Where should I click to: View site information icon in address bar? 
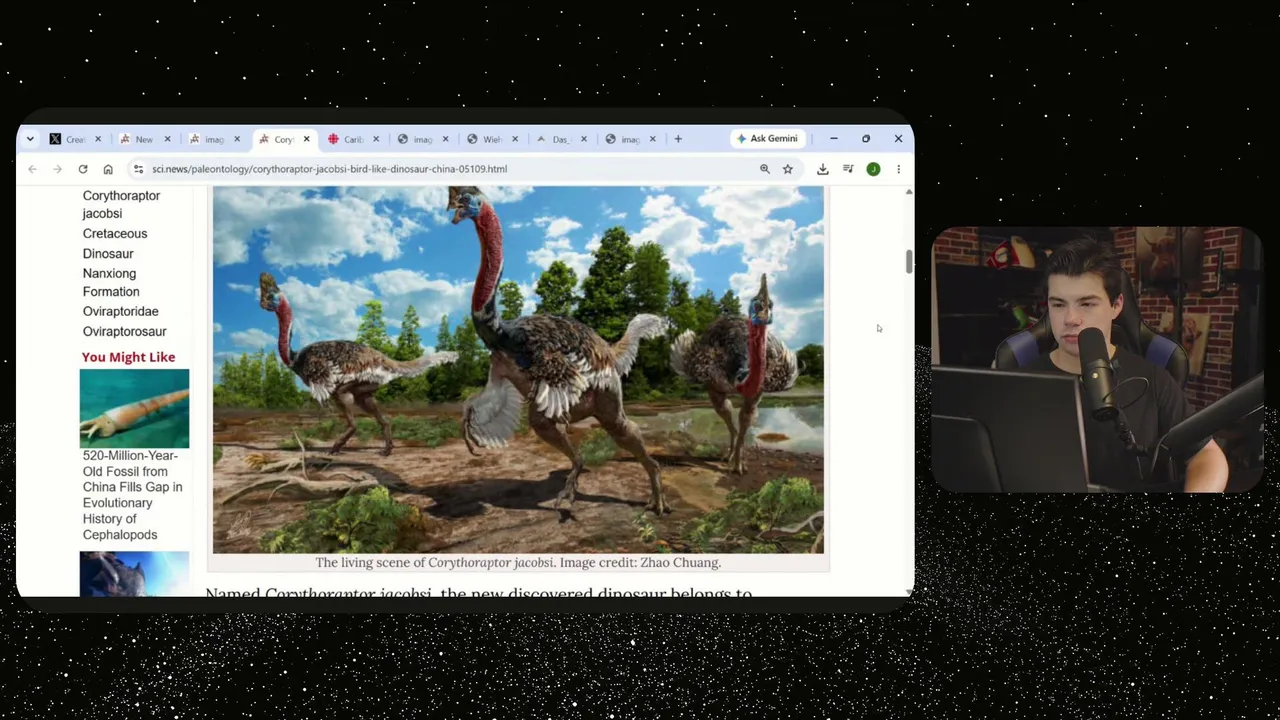point(139,169)
